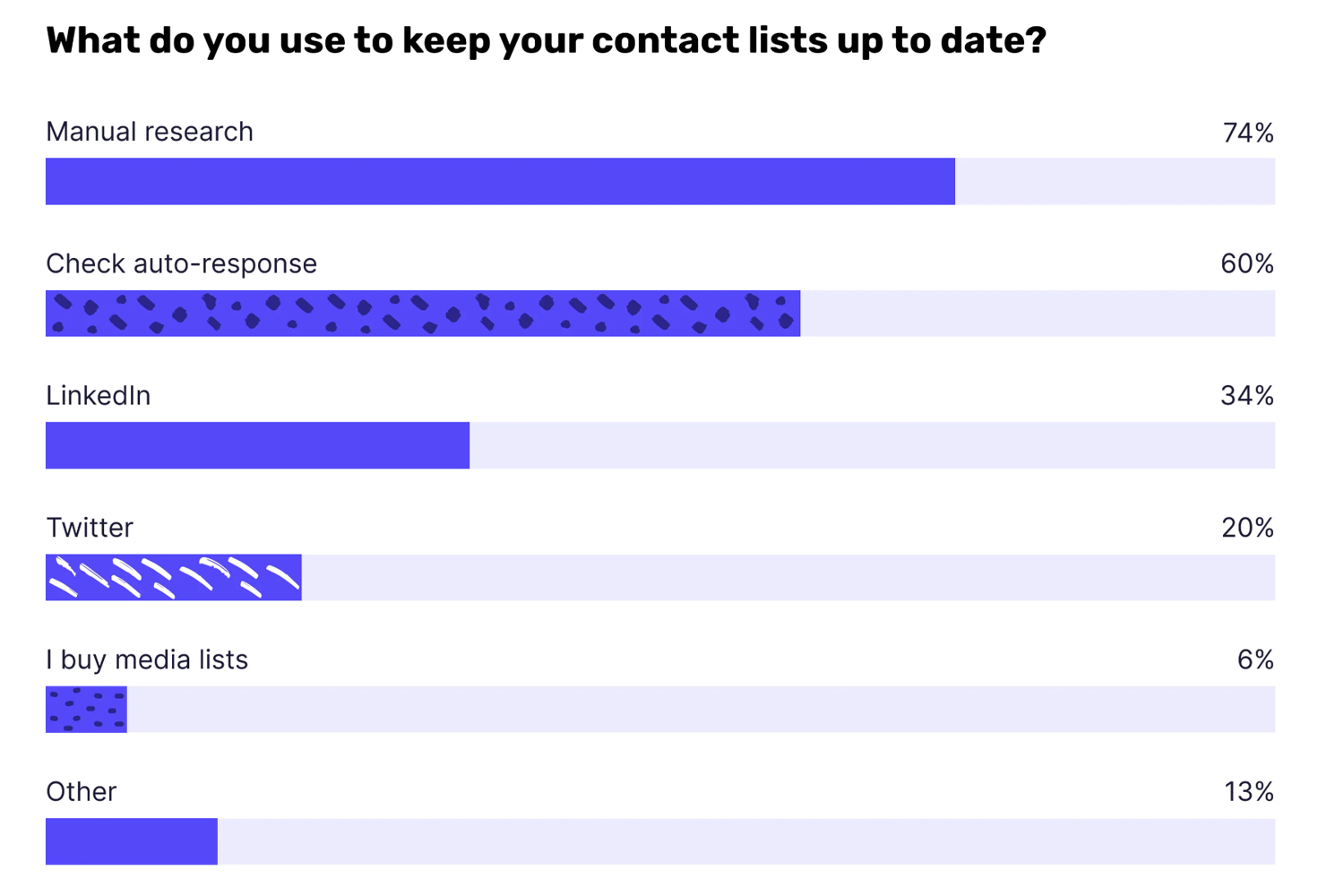The image size is (1318, 896).
Task: Click the 34% value
Action: 1247,395
